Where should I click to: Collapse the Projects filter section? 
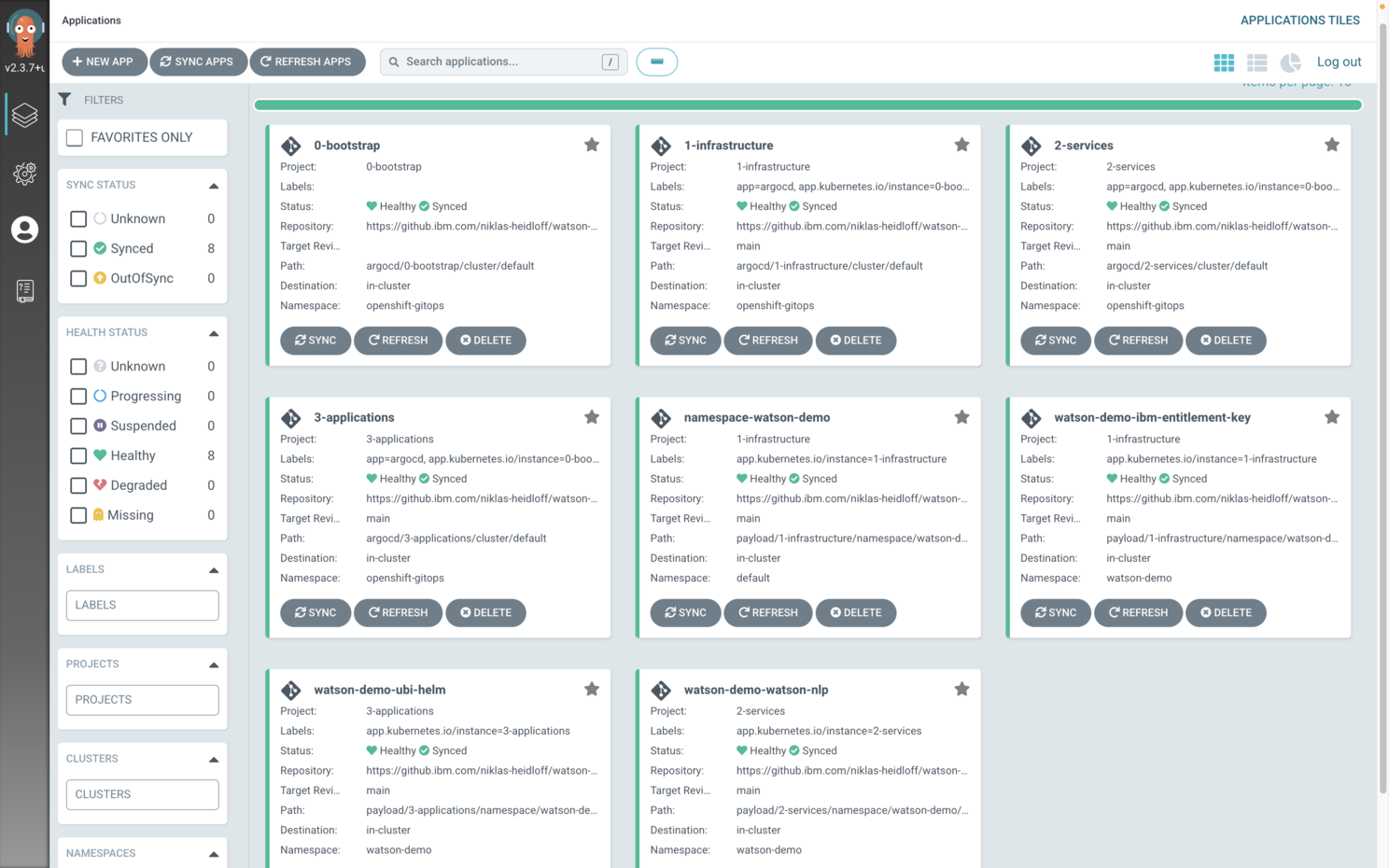[214, 665]
